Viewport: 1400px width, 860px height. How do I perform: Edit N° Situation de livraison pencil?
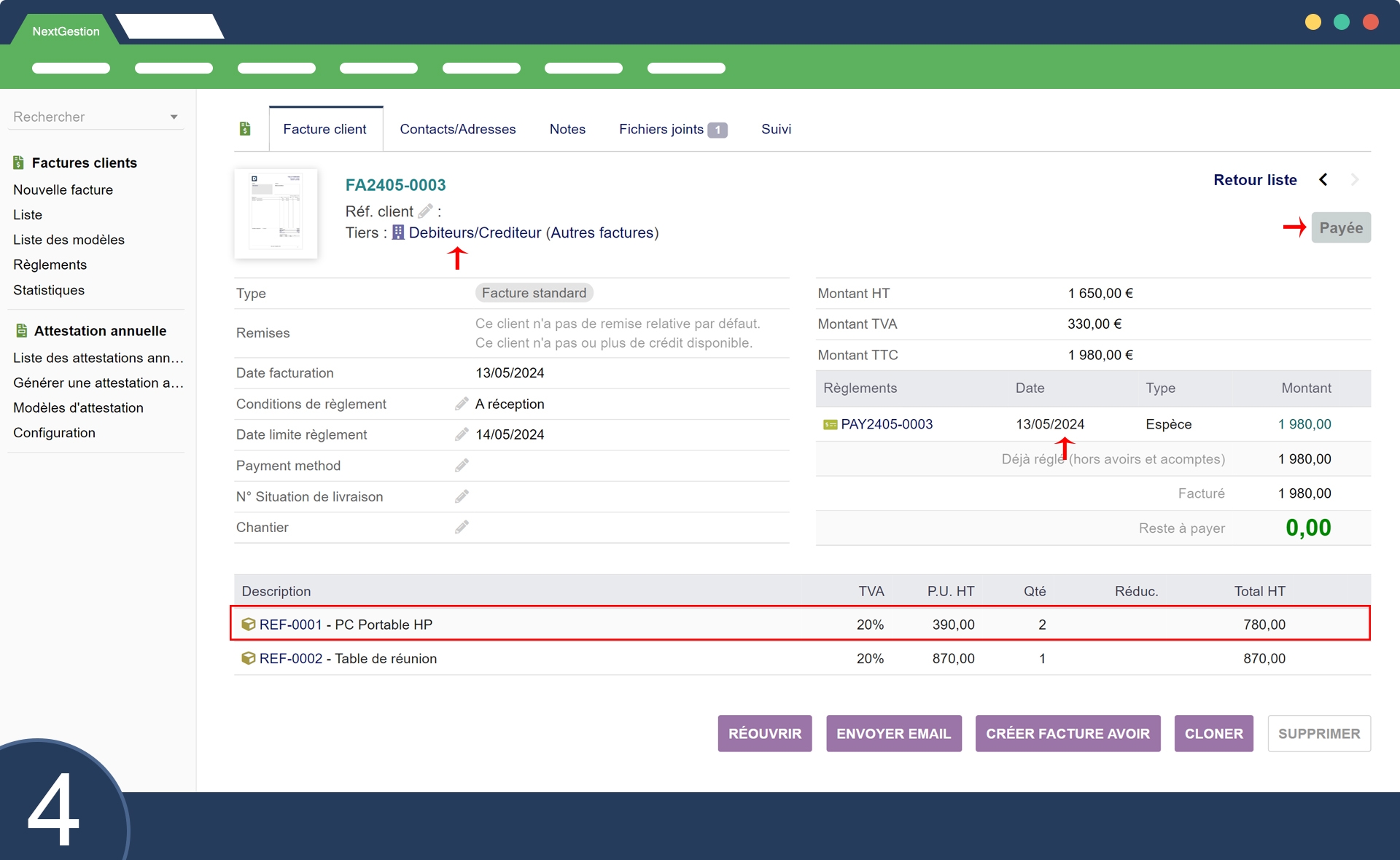(462, 496)
